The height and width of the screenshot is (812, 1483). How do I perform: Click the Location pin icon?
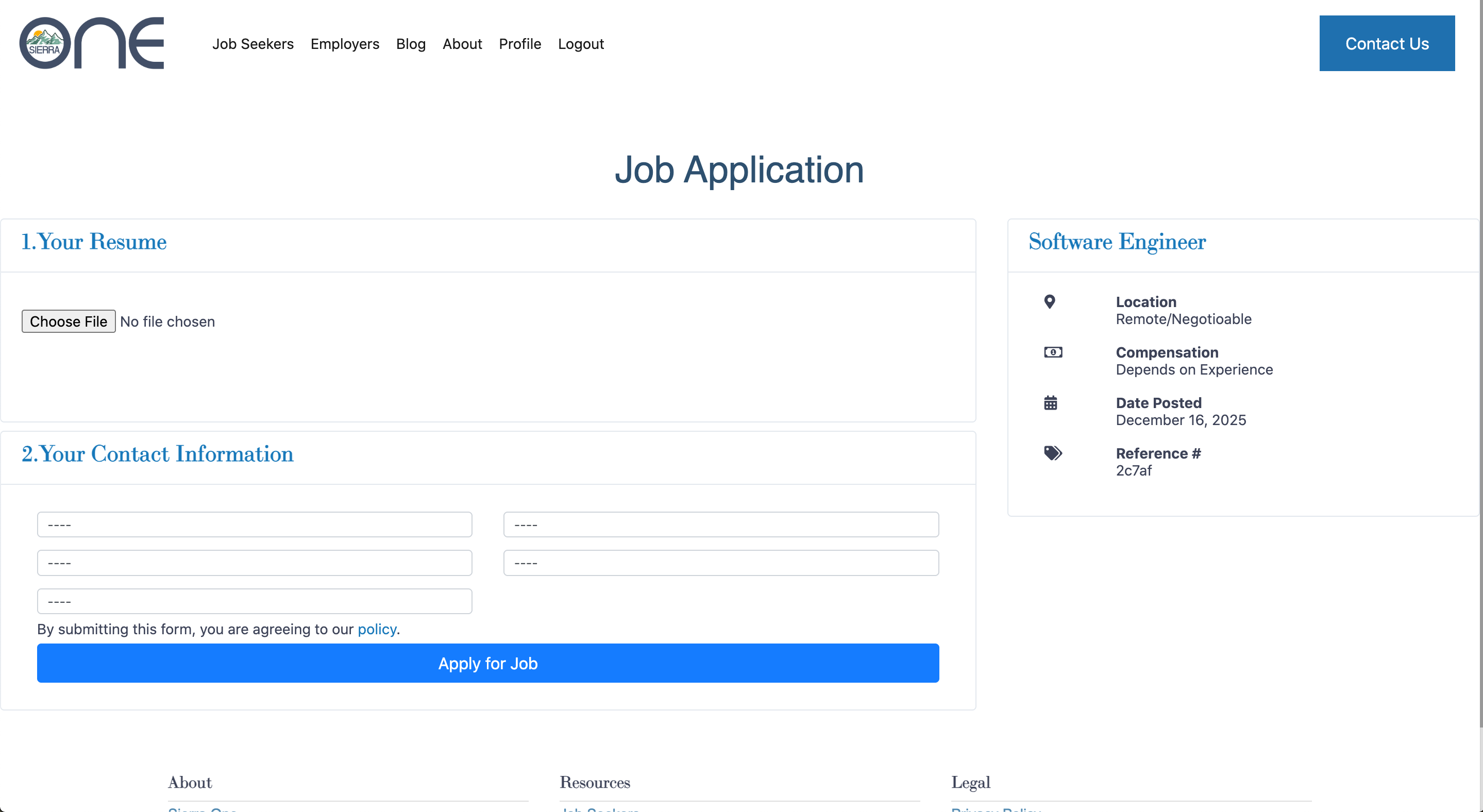[x=1050, y=301]
